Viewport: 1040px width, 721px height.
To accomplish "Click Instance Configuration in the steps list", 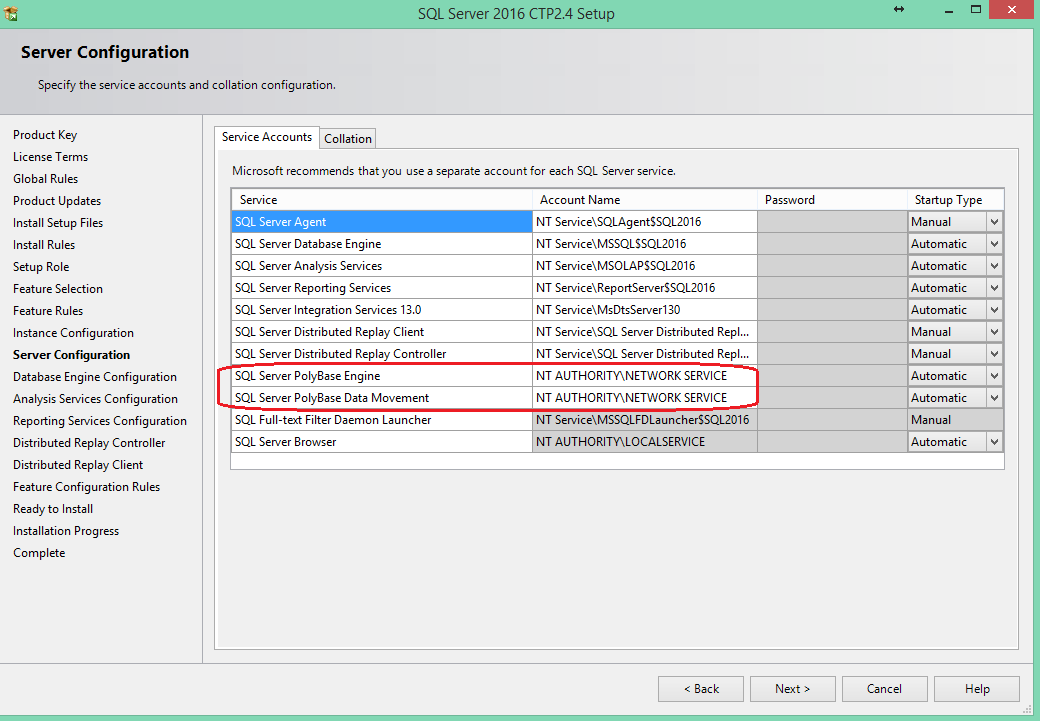I will tap(74, 333).
